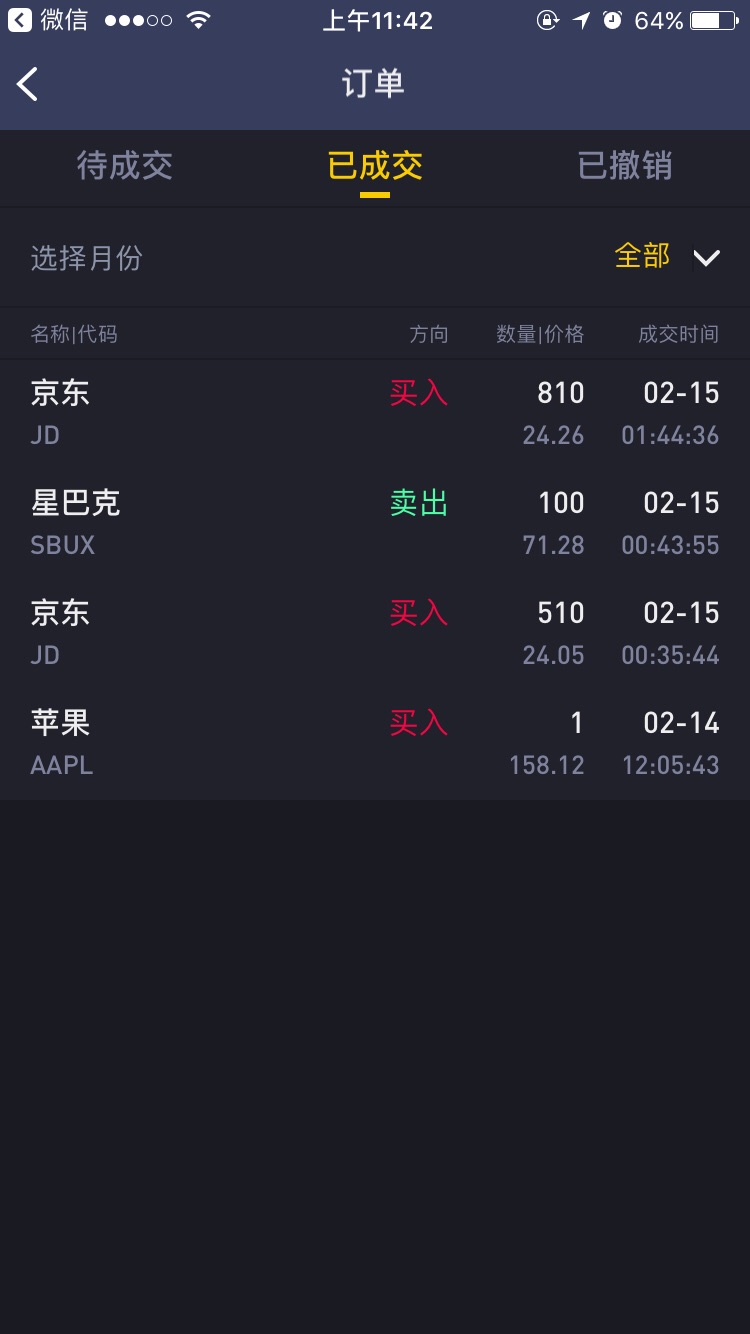Image resolution: width=750 pixels, height=1334 pixels.
Task: Tap the Wi-Fi status icon
Action: [x=198, y=20]
